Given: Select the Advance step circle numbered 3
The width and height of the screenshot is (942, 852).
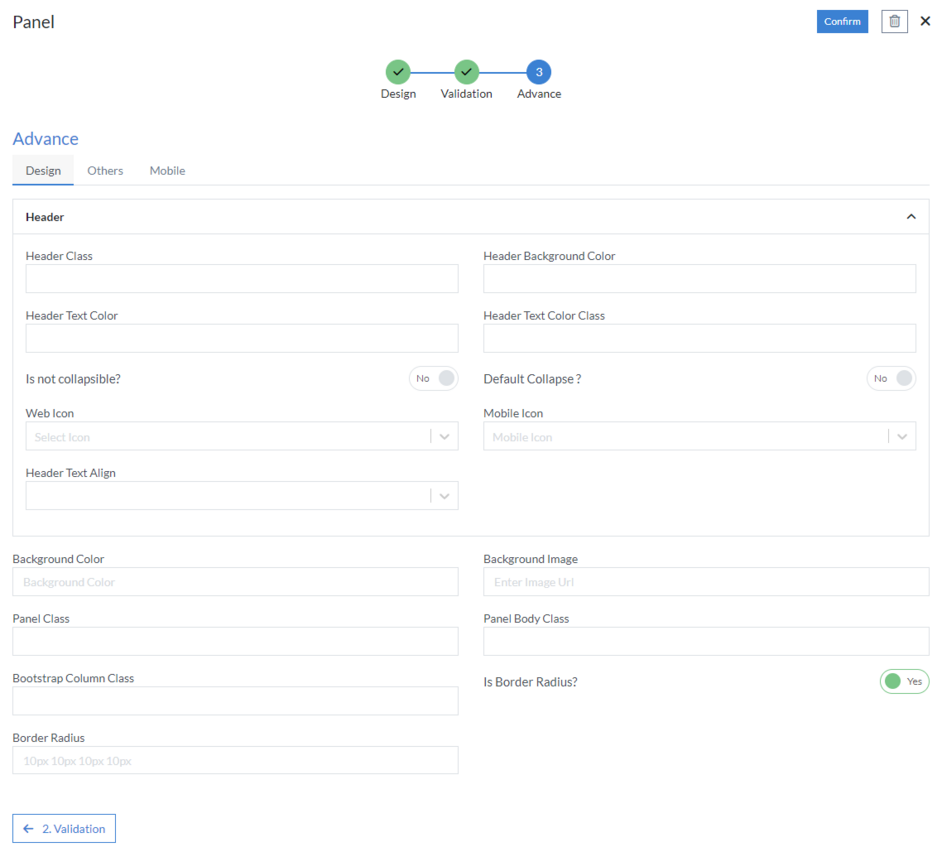Looking at the screenshot, I should [538, 73].
